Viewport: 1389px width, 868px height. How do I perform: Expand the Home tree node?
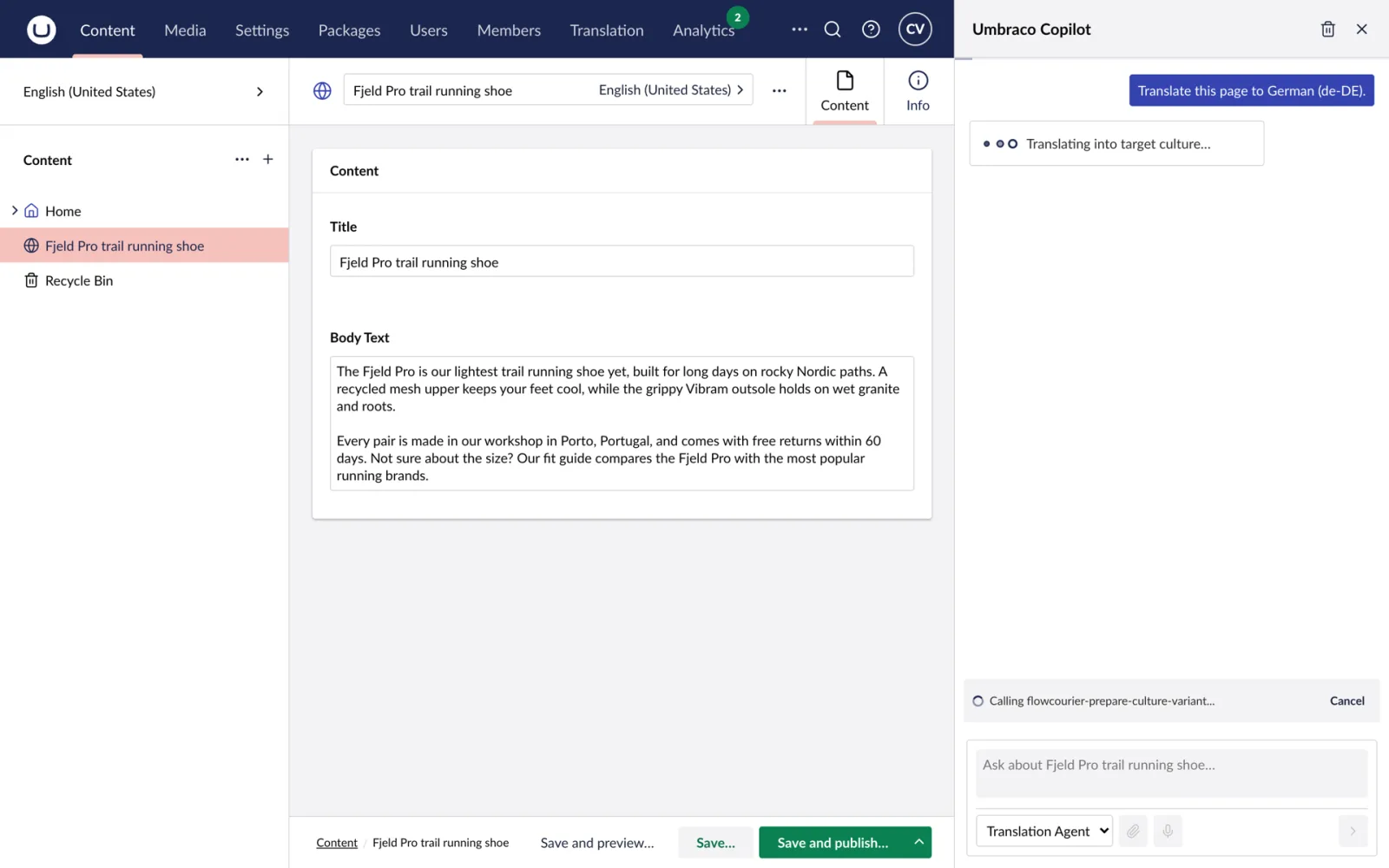click(15, 211)
